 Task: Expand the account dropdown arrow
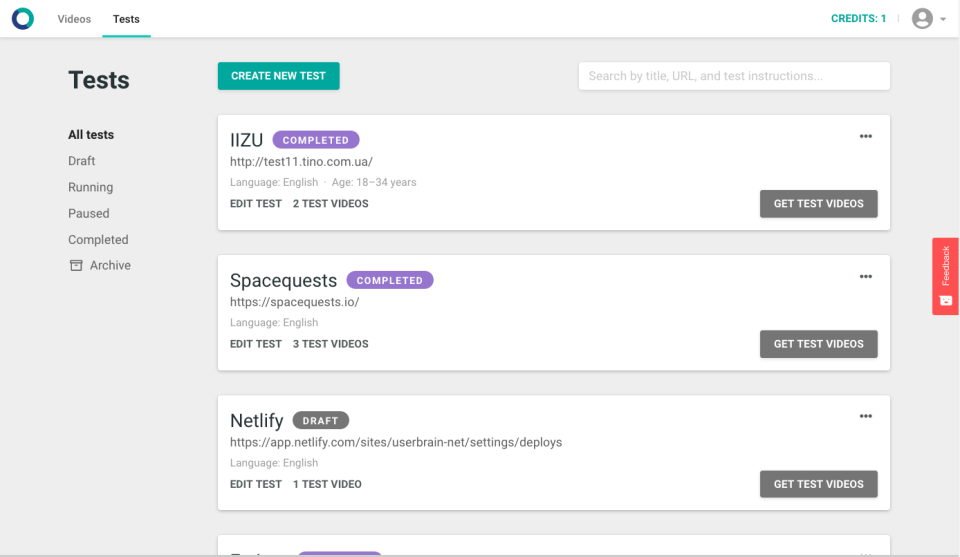point(943,20)
